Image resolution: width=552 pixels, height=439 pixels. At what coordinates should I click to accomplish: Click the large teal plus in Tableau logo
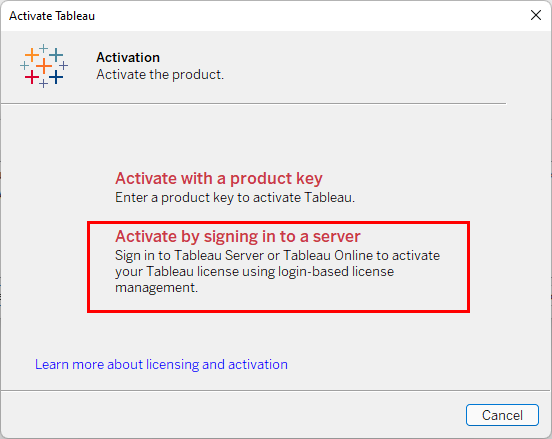[x=56, y=55]
